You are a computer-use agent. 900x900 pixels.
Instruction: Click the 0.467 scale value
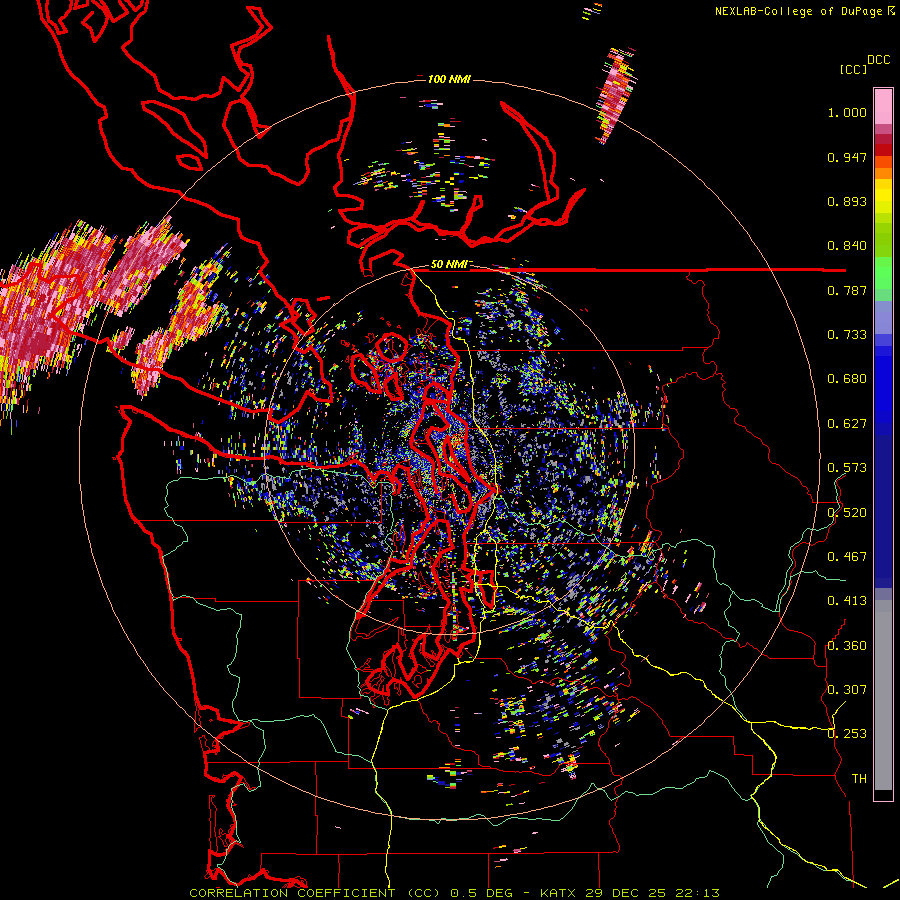pos(847,557)
